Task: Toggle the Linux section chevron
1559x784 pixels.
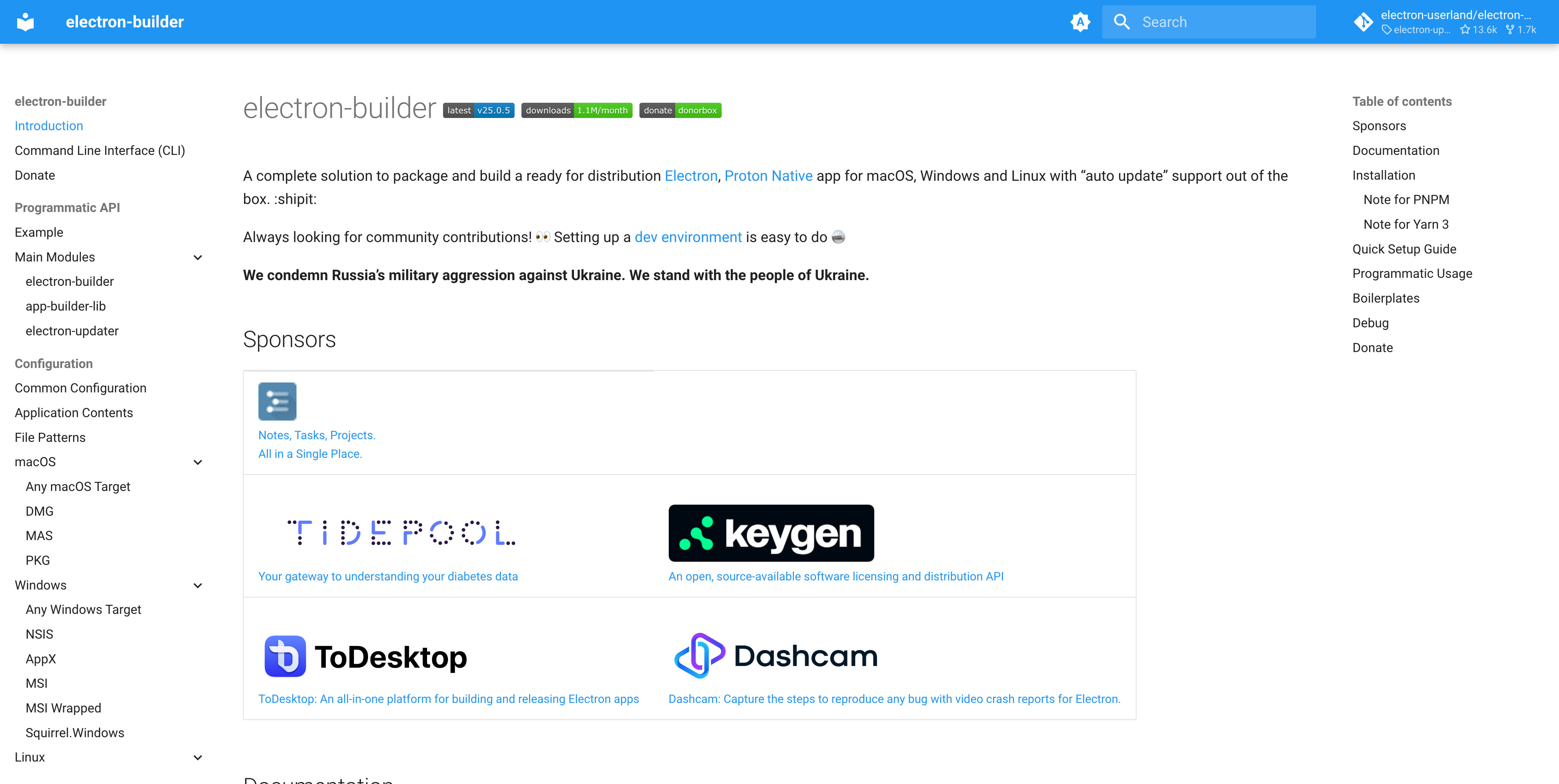Action: coord(197,757)
